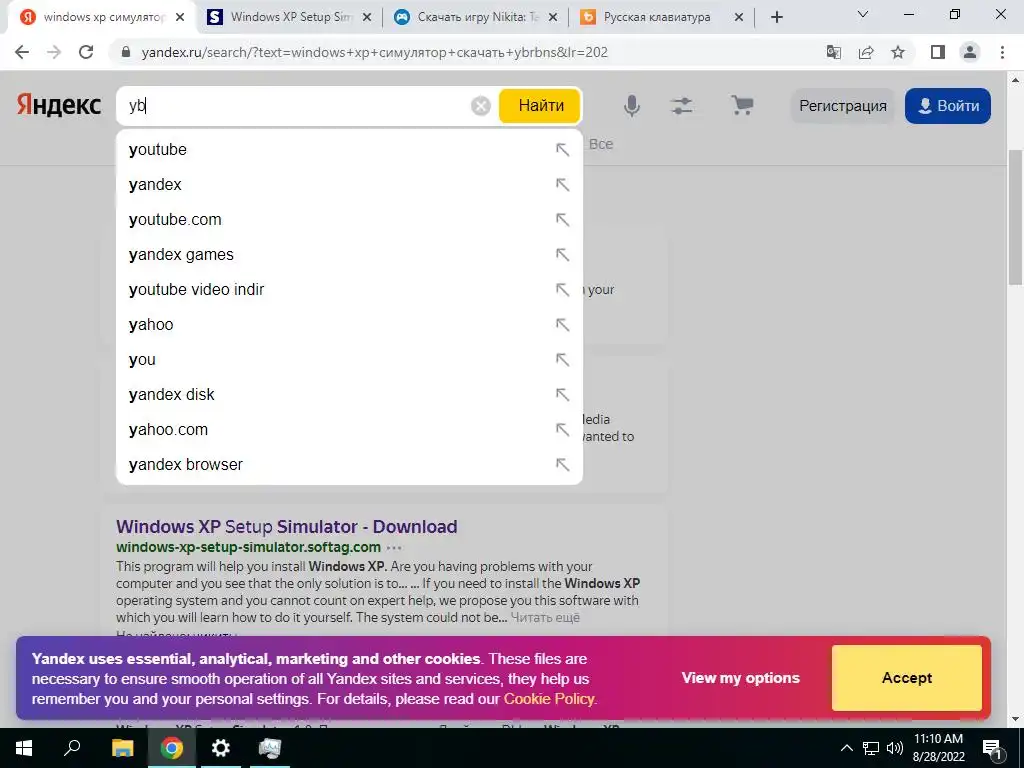Click View my options in cookie banner
Viewport: 1024px width, 768px height.
click(x=741, y=678)
